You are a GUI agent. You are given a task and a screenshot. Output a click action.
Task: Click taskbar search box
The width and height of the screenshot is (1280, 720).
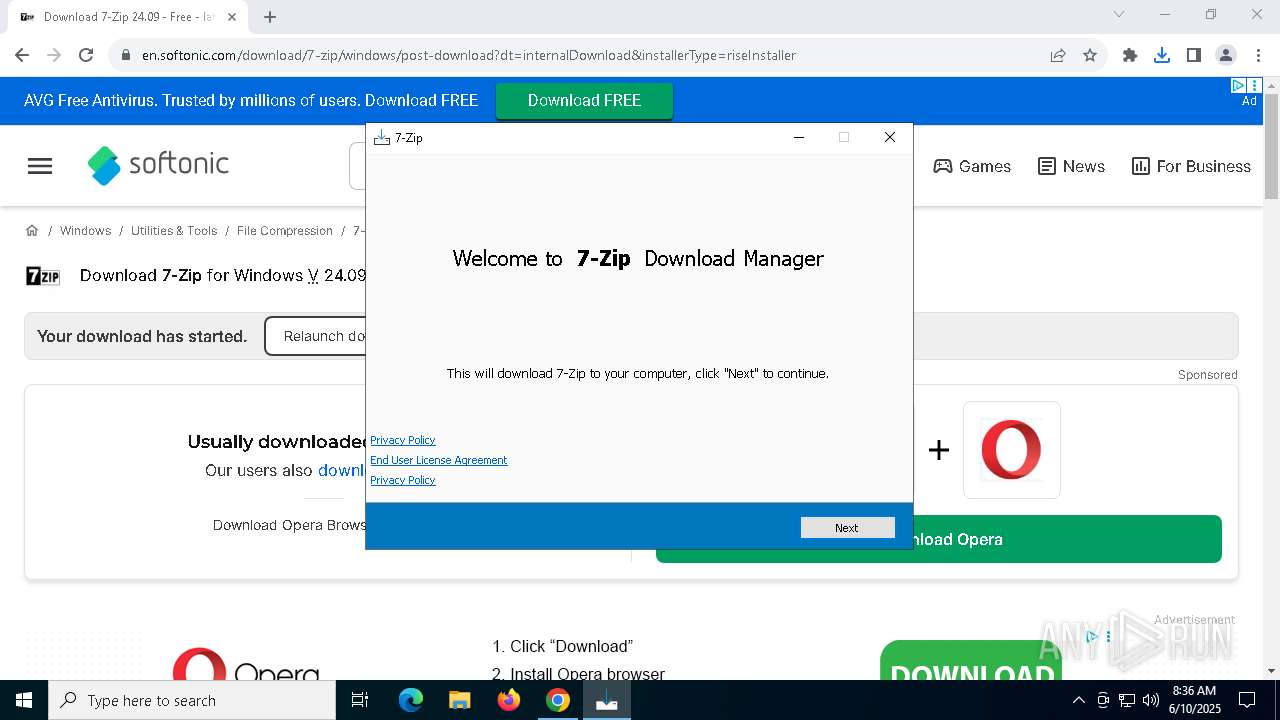[192, 700]
